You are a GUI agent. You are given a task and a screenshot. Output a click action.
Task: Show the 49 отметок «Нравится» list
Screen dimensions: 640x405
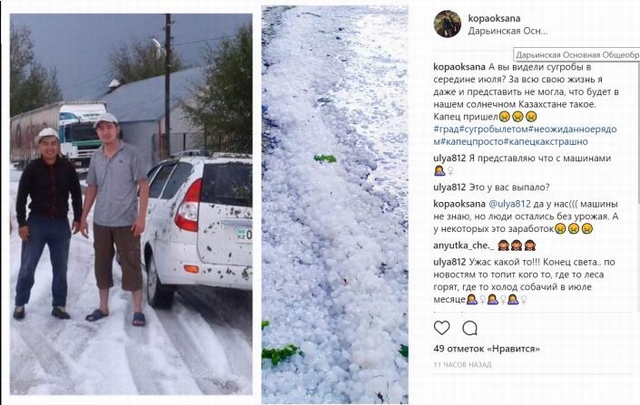(x=487, y=349)
